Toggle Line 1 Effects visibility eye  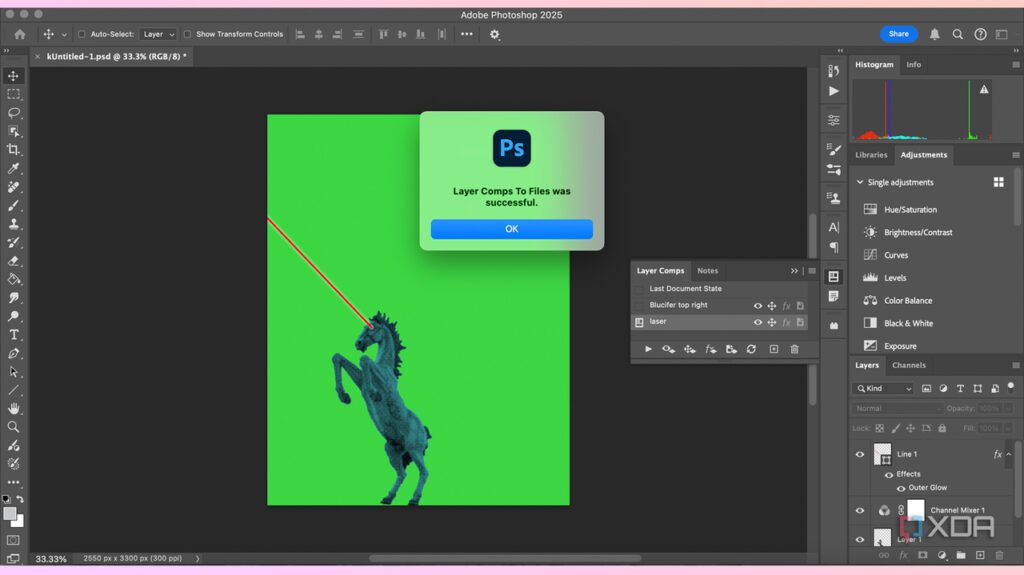[889, 474]
